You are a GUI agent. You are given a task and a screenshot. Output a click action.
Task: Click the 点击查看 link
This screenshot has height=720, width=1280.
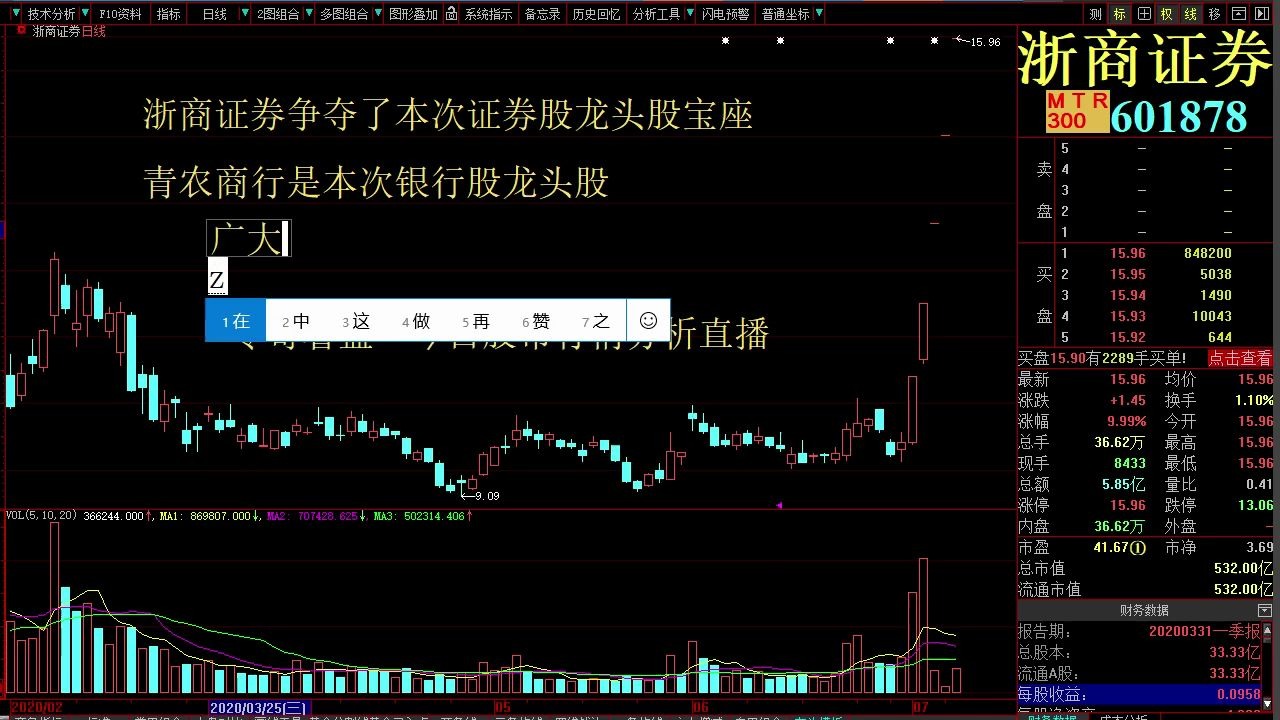point(1240,358)
